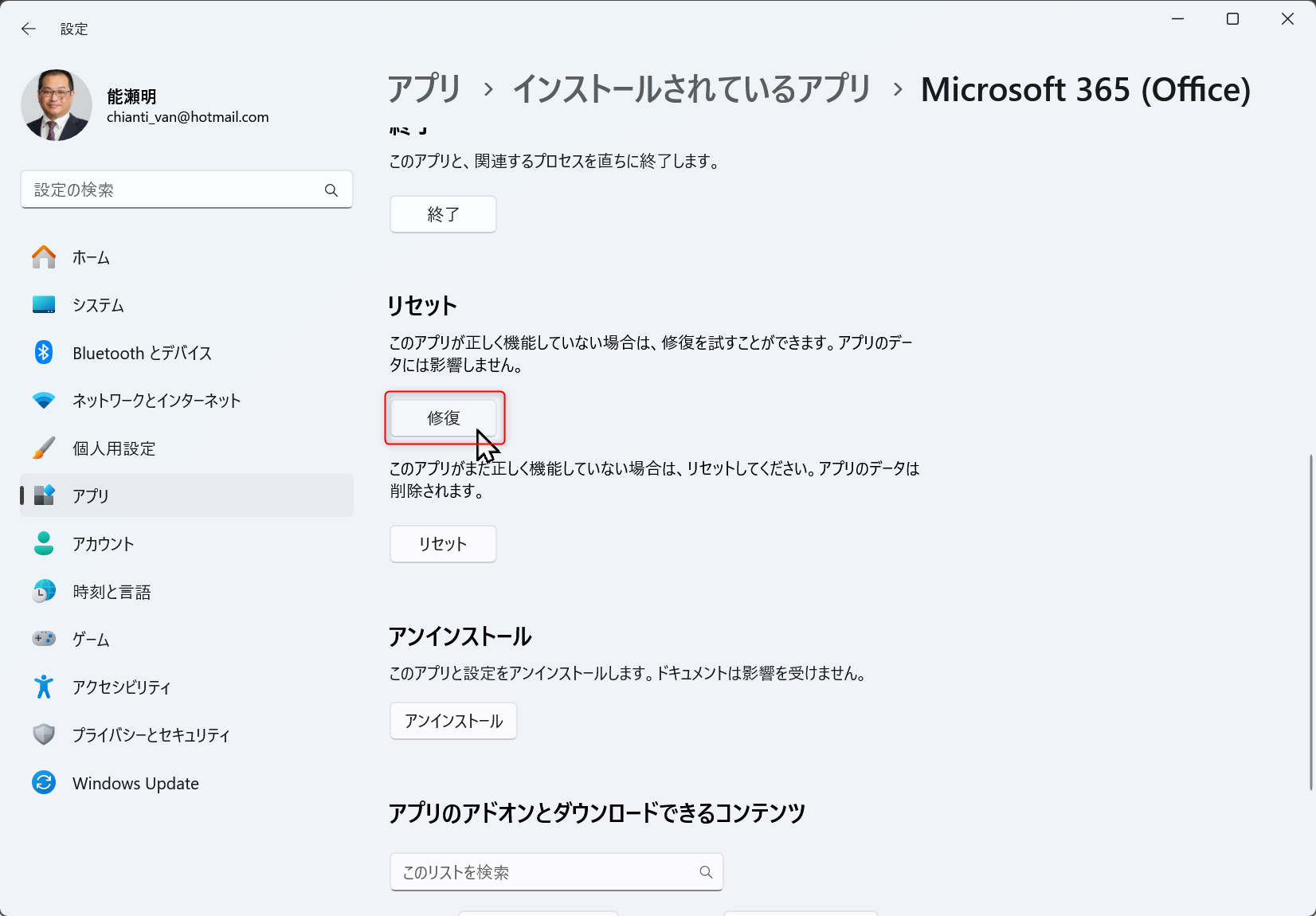The width and height of the screenshot is (1316, 916).
Task: Open 時刻と言語 settings
Action: [x=186, y=592]
